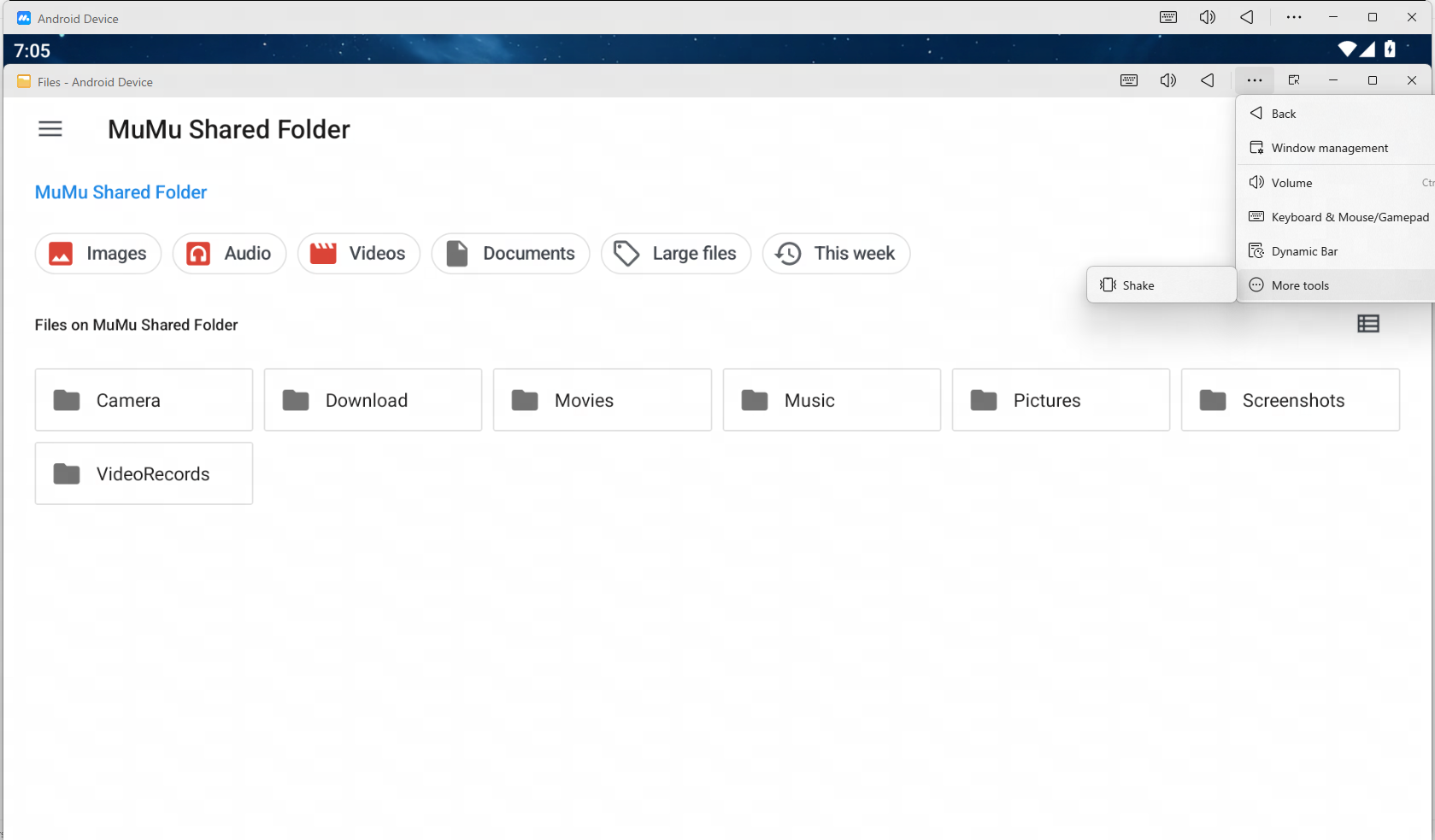Image resolution: width=1435 pixels, height=840 pixels.
Task: Open the hamburger navigation menu
Action: [x=50, y=129]
